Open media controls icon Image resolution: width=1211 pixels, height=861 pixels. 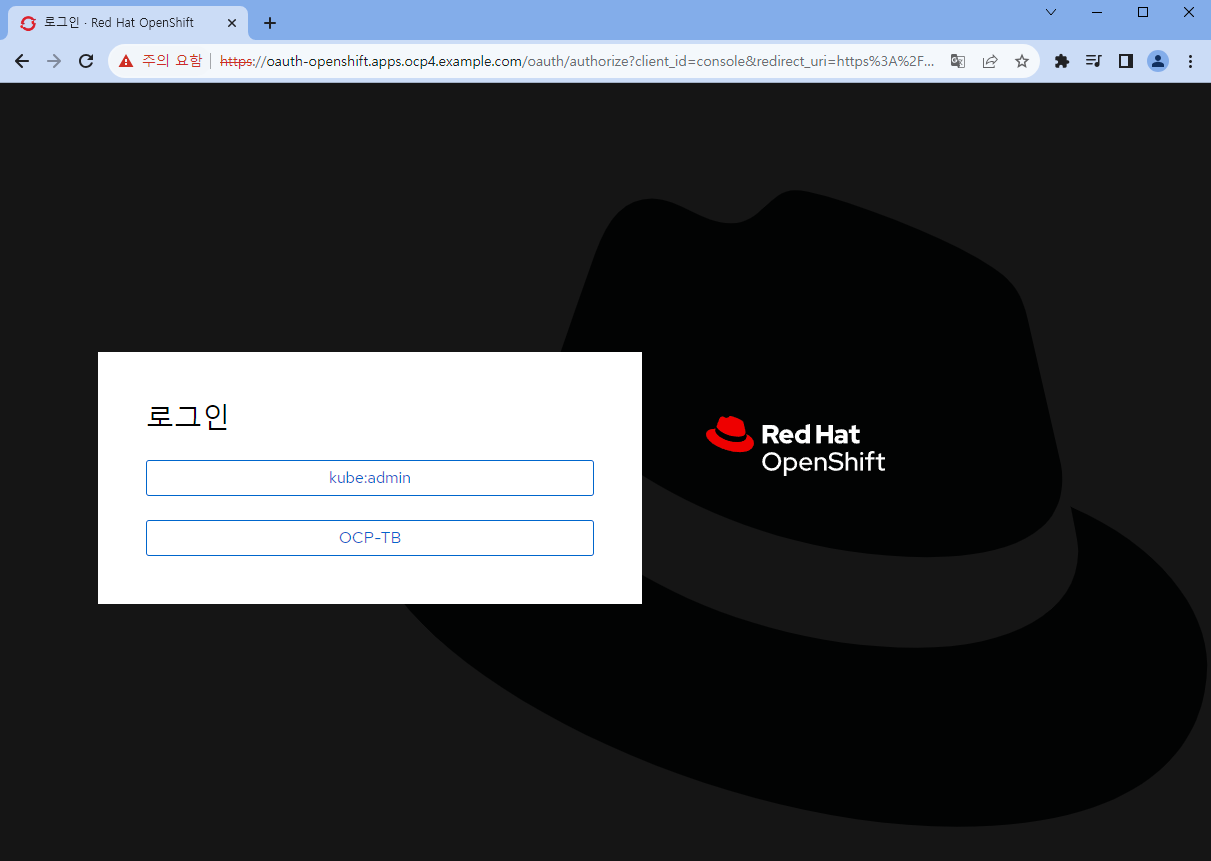point(1094,61)
